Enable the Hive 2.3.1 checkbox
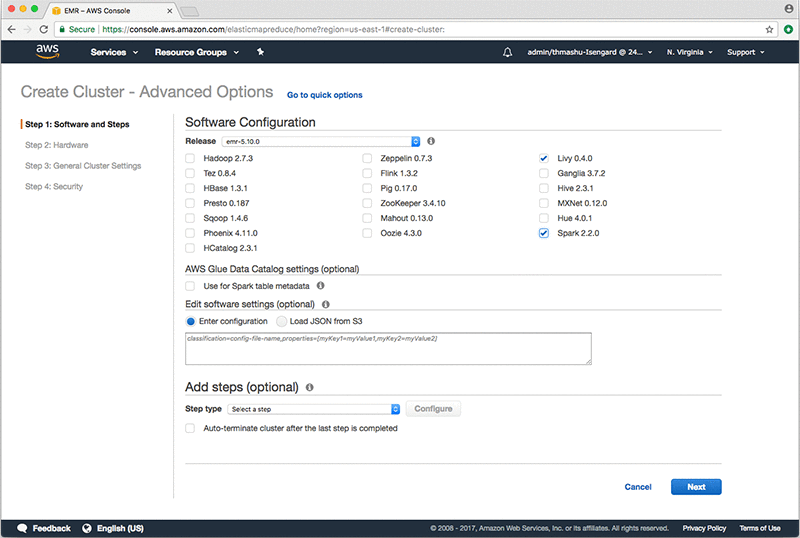Screen dimensions: 800x538 click(x=544, y=188)
